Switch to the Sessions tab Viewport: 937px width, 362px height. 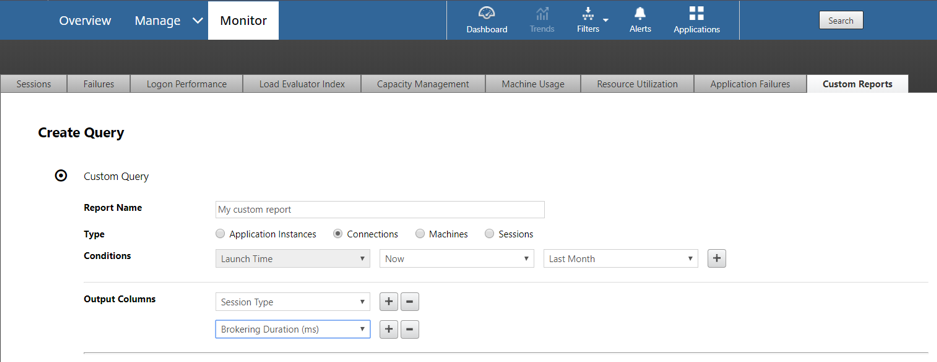tap(33, 84)
